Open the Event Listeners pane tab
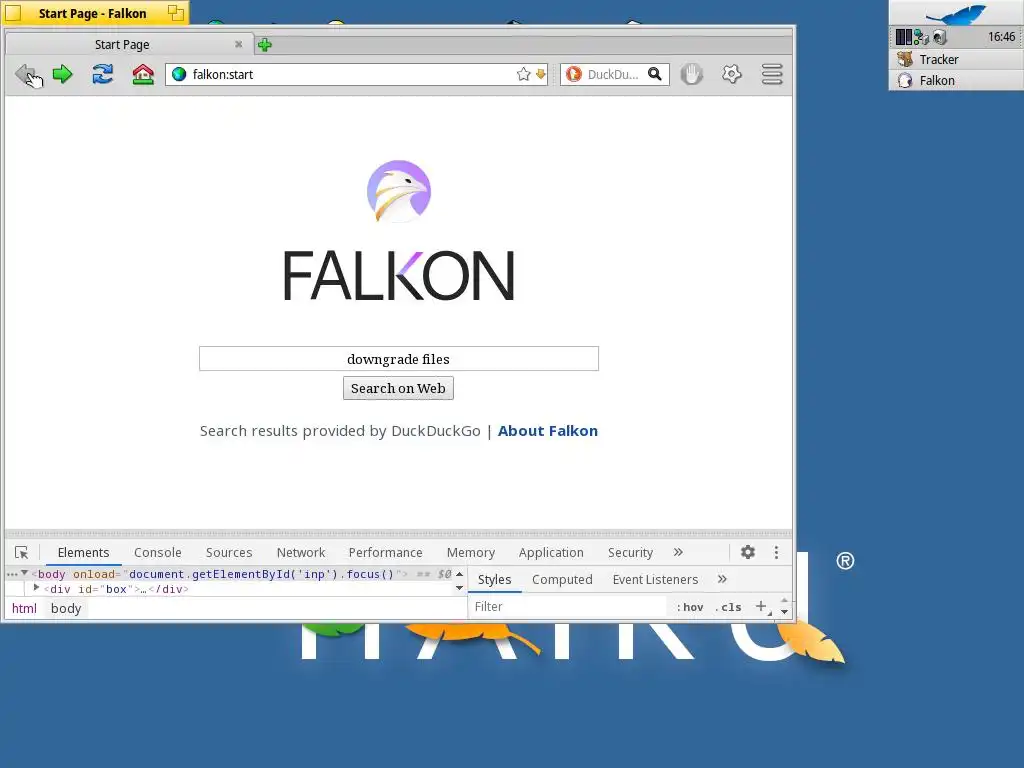This screenshot has height=768, width=1024. 655,580
